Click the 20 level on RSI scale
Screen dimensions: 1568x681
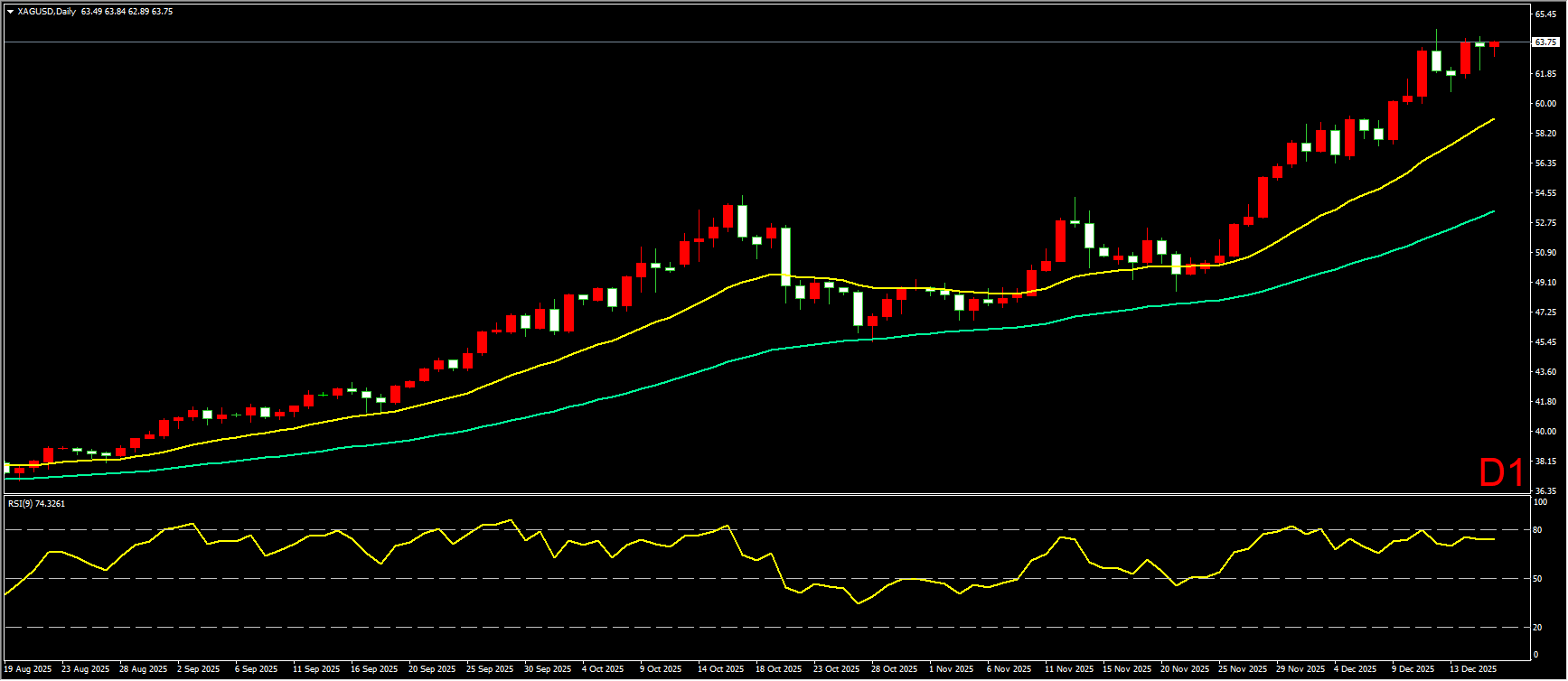[x=1537, y=627]
